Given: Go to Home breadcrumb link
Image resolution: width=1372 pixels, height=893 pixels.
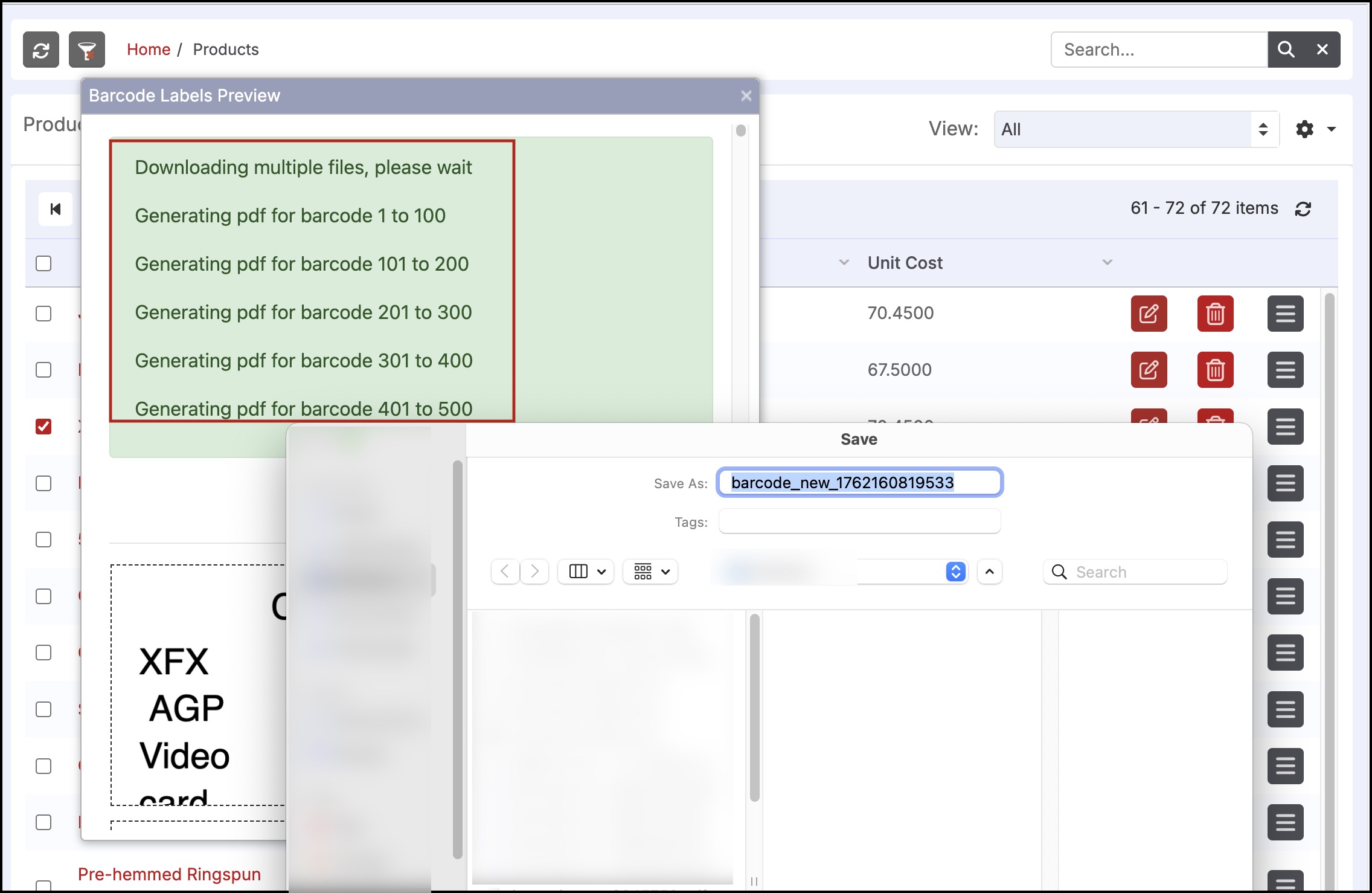Looking at the screenshot, I should (149, 50).
